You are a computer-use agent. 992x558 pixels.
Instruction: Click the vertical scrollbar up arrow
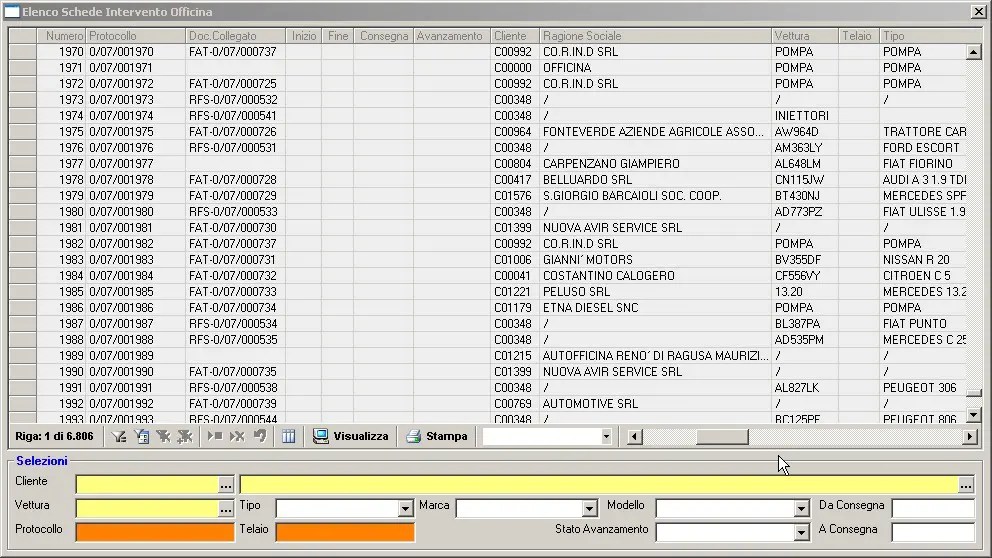coord(974,52)
